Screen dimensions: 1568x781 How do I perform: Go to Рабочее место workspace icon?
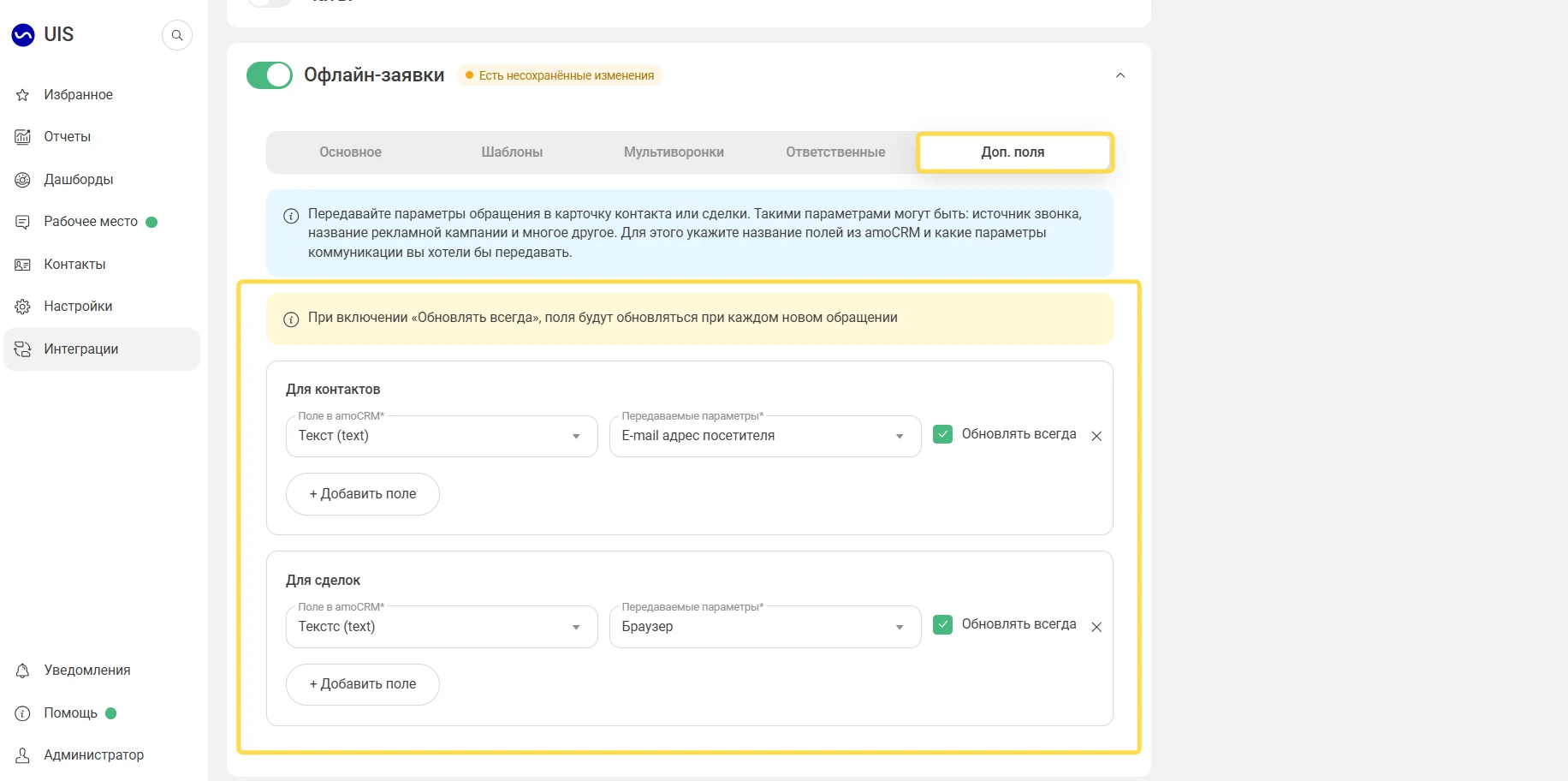(23, 222)
